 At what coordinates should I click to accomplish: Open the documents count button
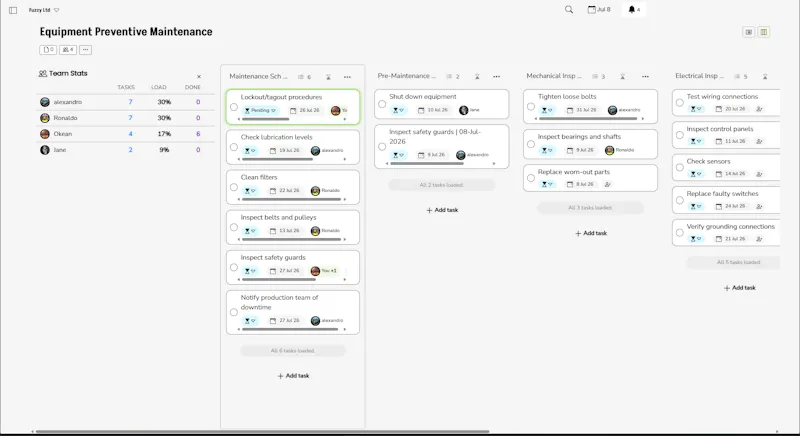pos(48,50)
